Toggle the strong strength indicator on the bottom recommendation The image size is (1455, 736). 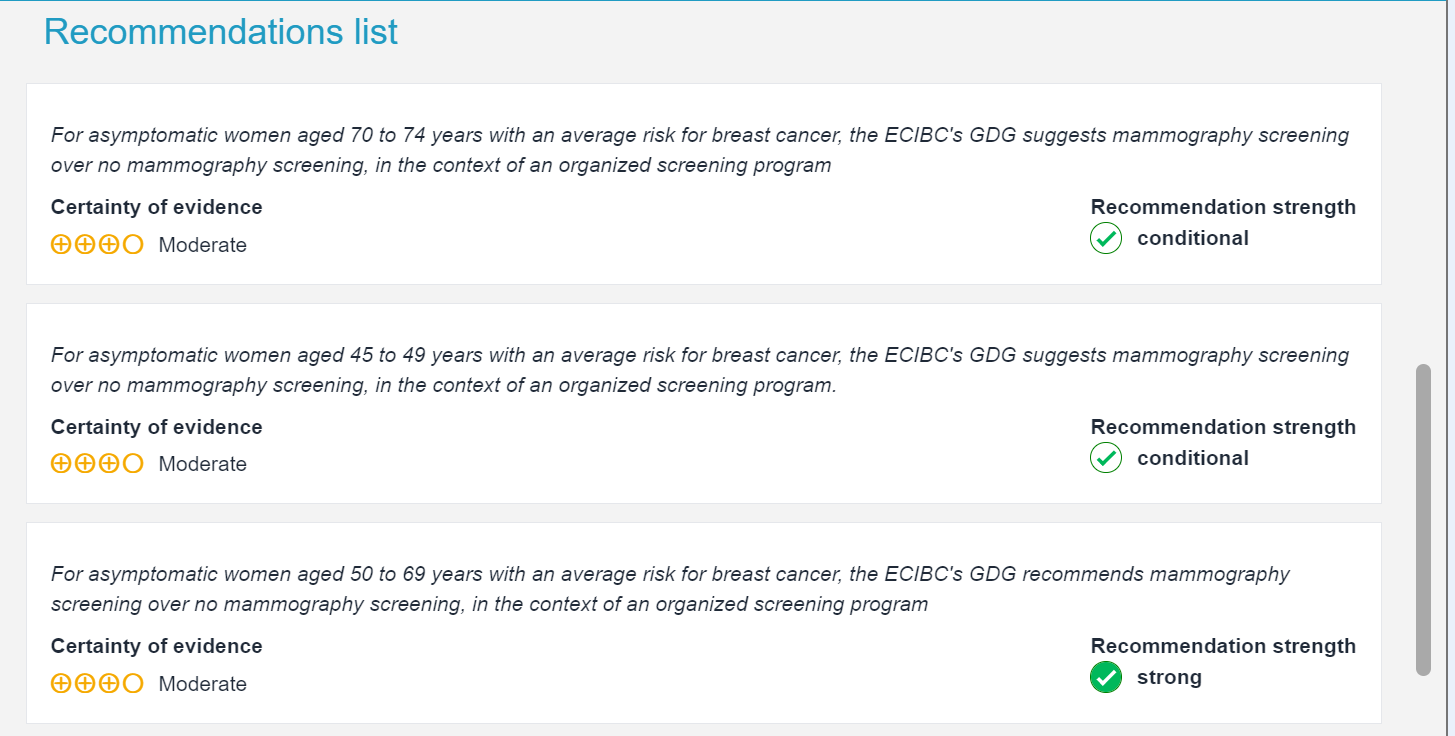1105,678
